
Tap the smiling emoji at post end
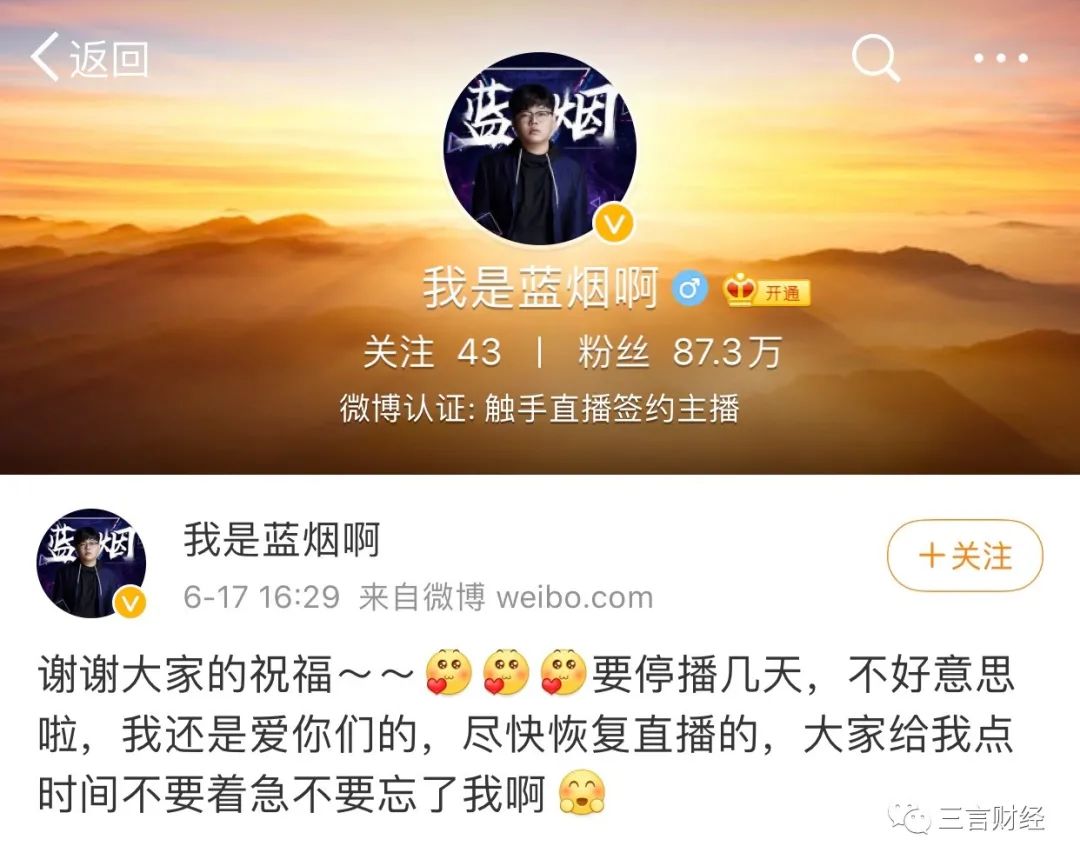coord(582,792)
